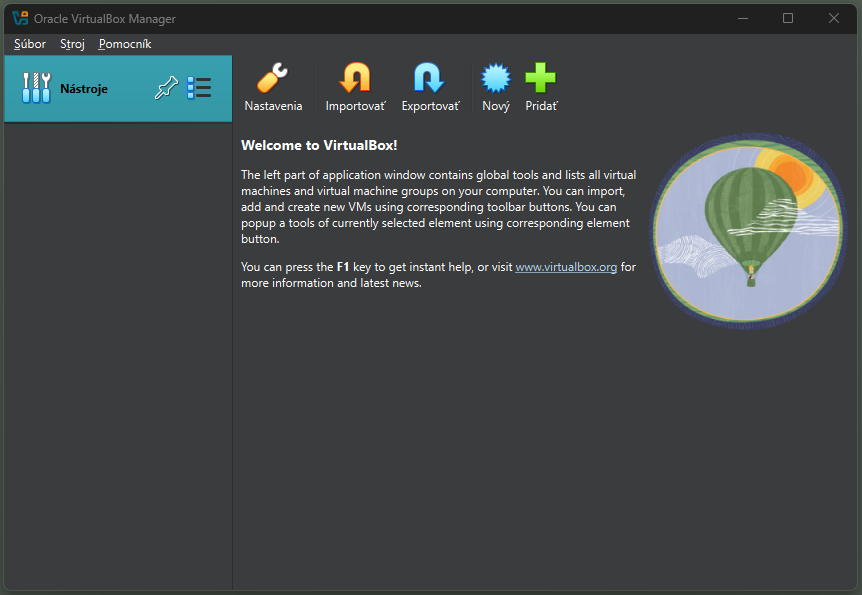The image size is (862, 595).
Task: Open the Nastavenia settings wrench icon
Action: pos(273,78)
